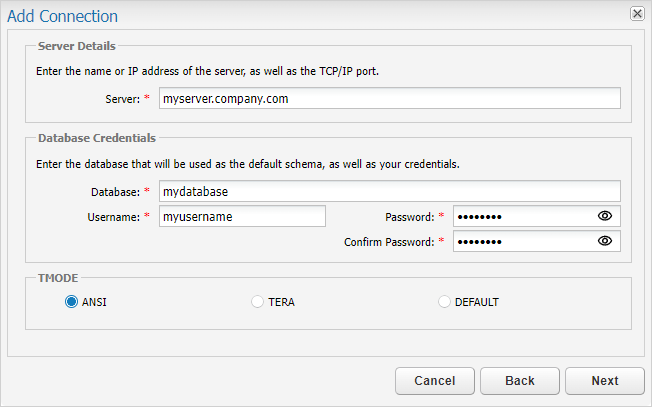Proceed by clicking Next
The height and width of the screenshot is (407, 652).
(604, 380)
